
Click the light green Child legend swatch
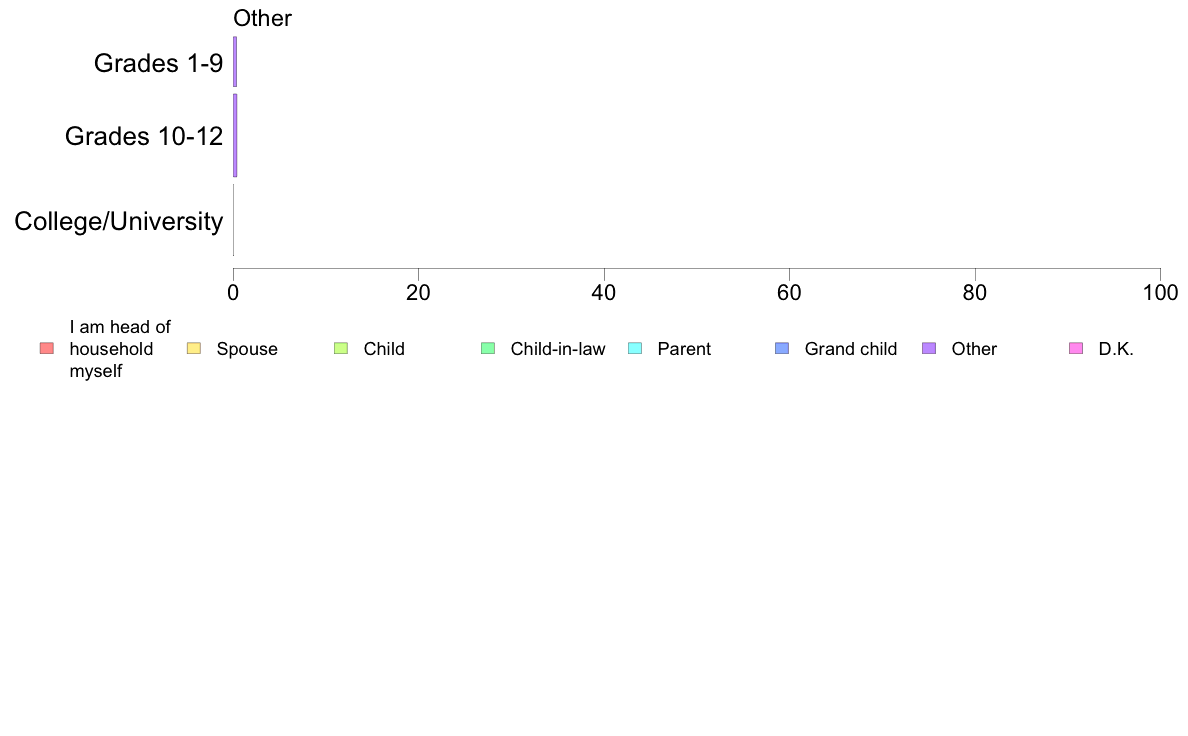point(341,349)
